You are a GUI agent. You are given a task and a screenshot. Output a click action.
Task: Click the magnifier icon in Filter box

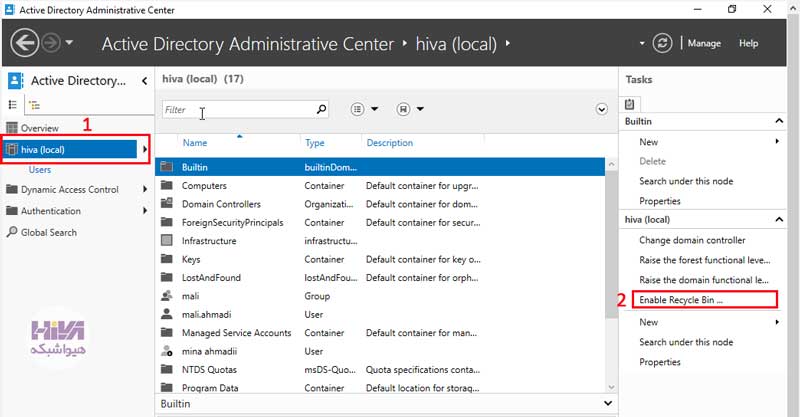(x=321, y=109)
